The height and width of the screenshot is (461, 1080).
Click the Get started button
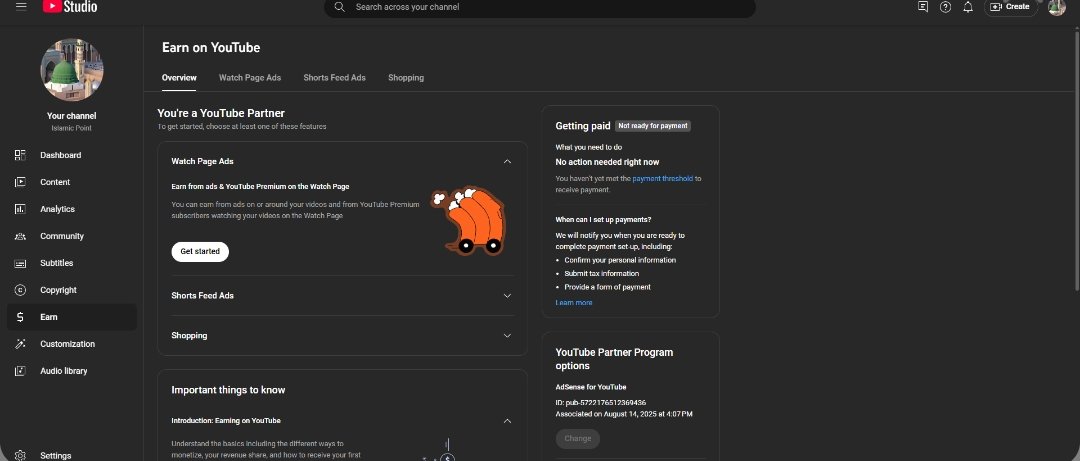(x=200, y=252)
